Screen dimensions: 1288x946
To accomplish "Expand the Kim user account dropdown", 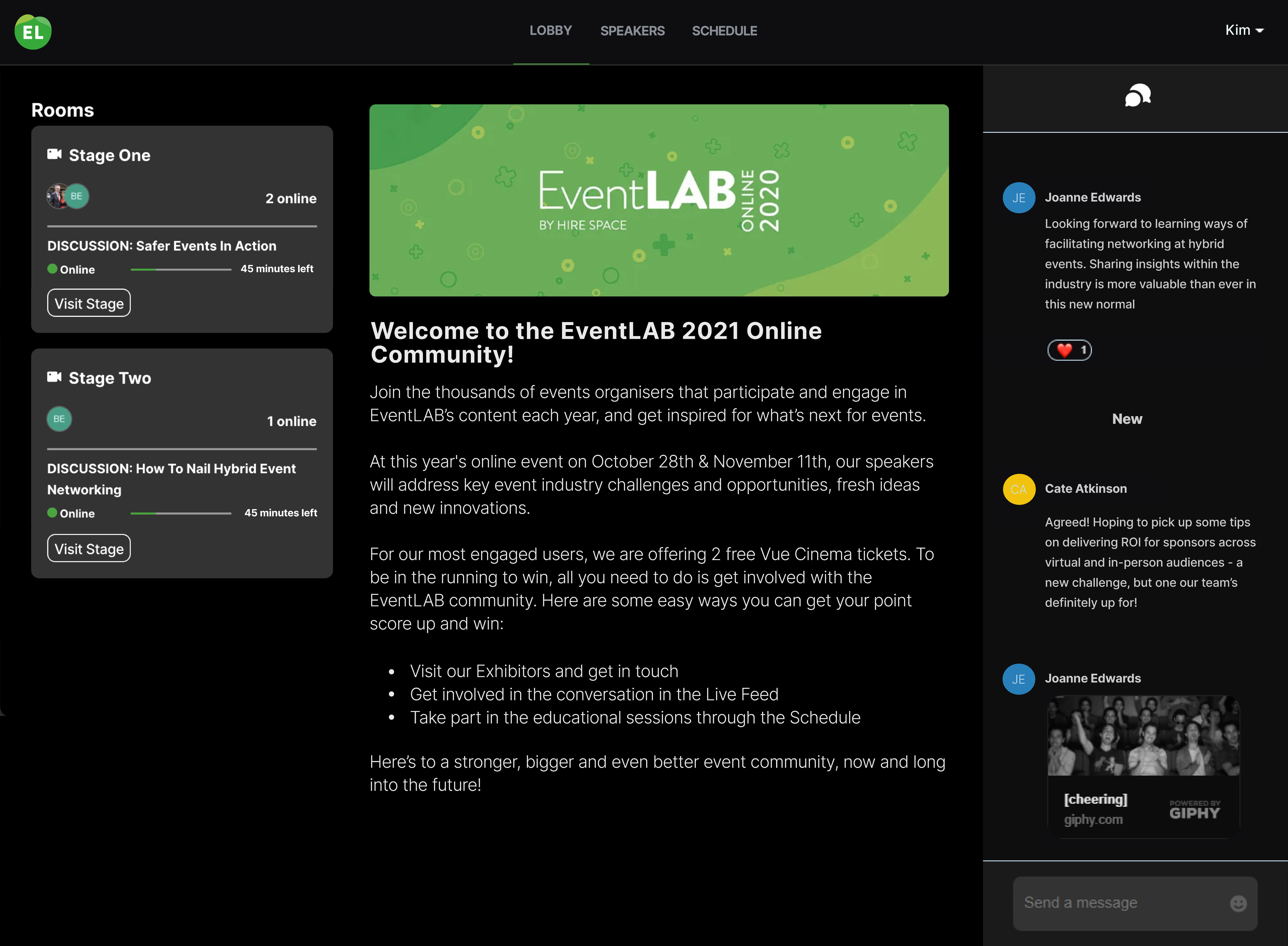I will pyautogui.click(x=1244, y=30).
